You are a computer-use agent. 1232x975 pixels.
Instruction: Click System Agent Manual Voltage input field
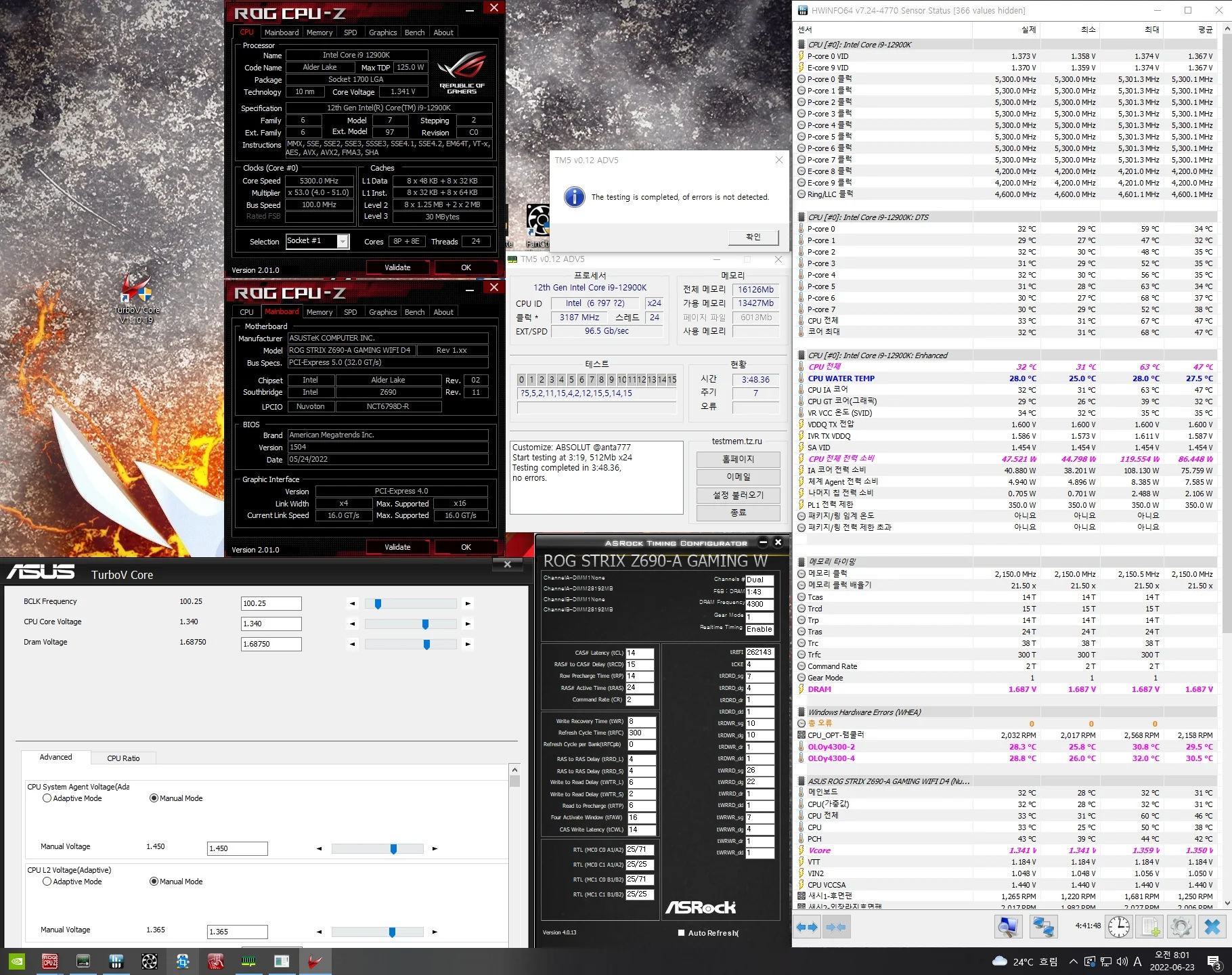point(237,848)
